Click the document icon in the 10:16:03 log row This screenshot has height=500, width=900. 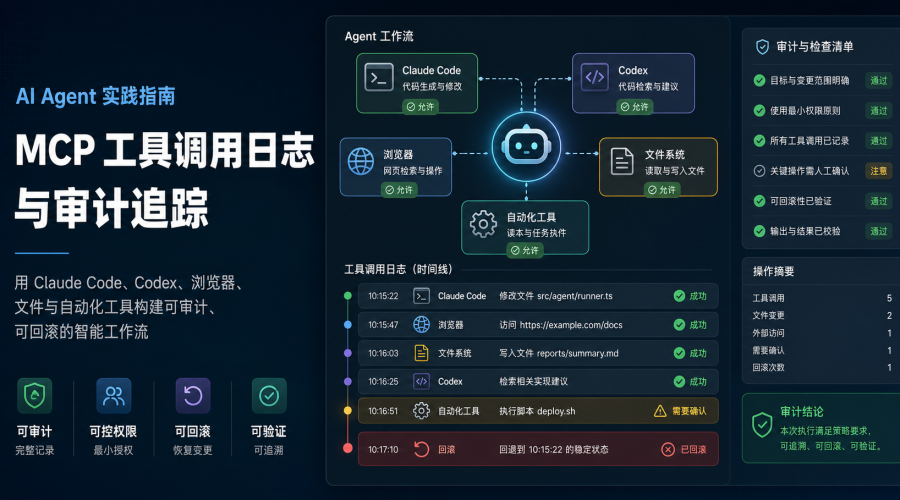tap(421, 352)
